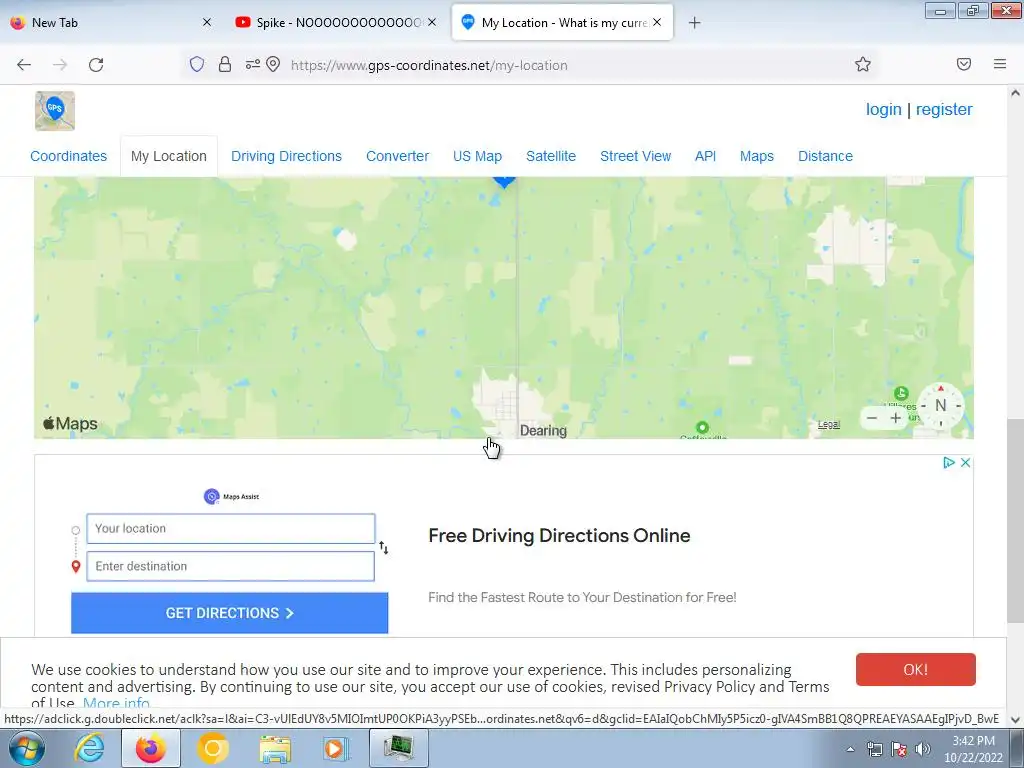1024x768 pixels.
Task: Show hidden tray icons arrow
Action: pyautogui.click(x=850, y=749)
